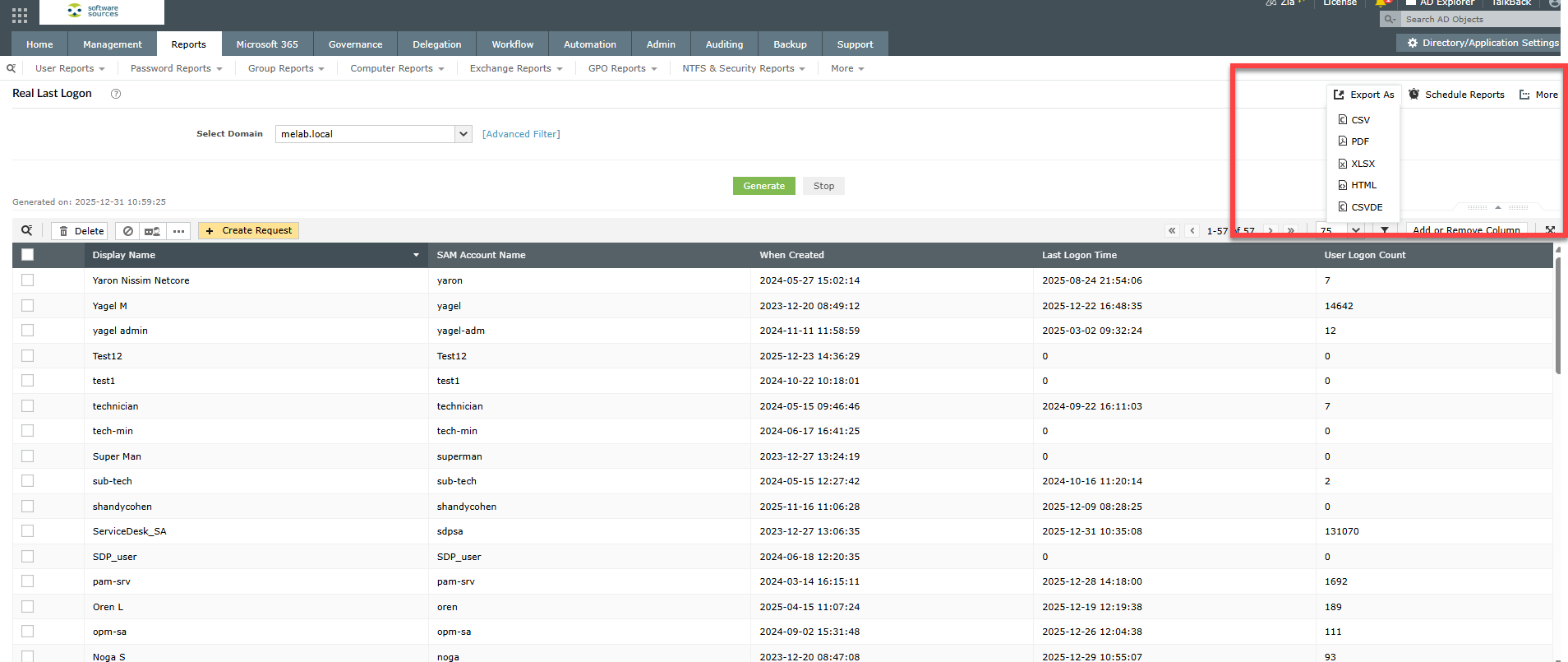Choose PDF from the Export As menu
This screenshot has width=1568, height=662.
pyautogui.click(x=1359, y=141)
